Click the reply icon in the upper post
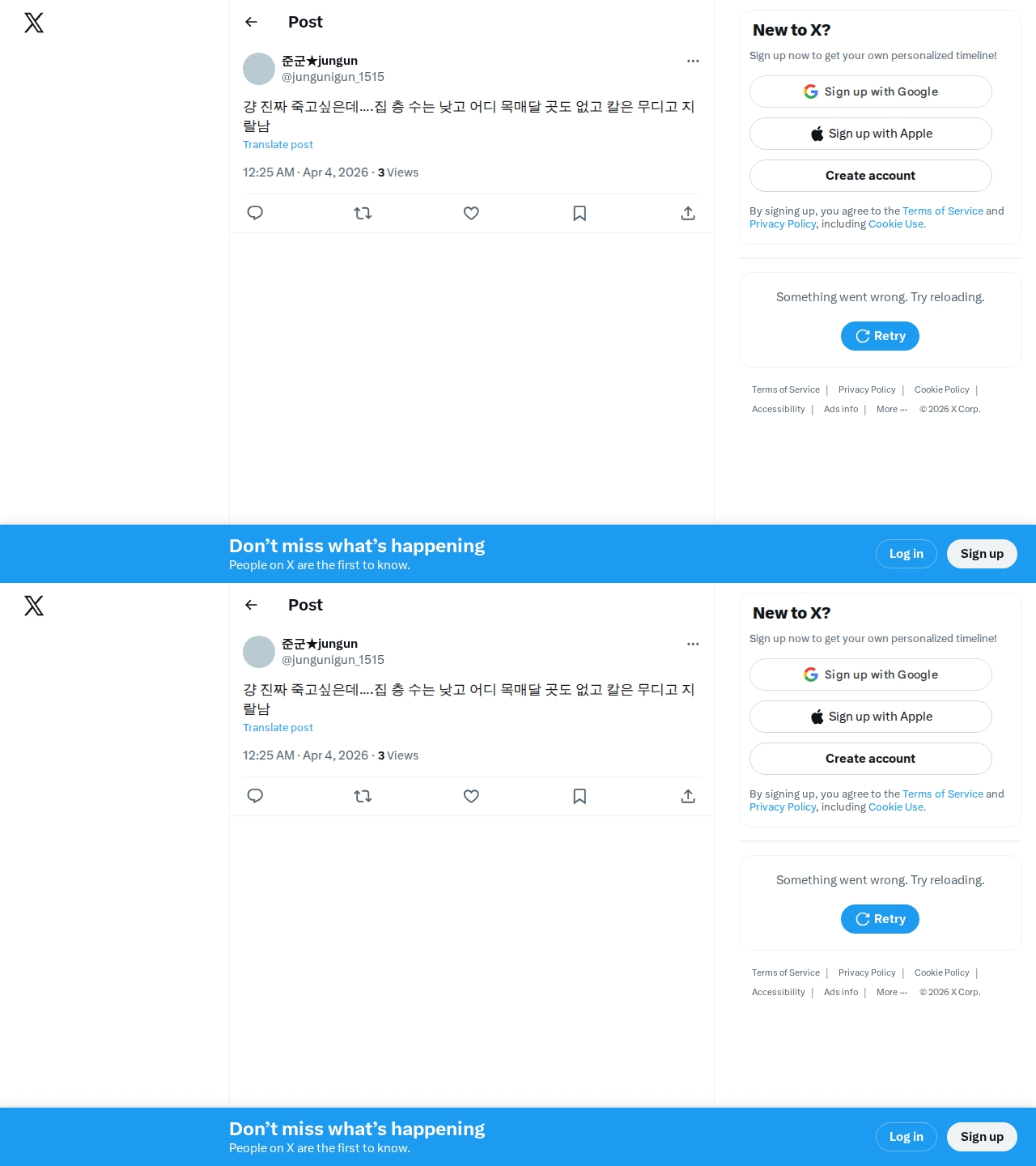Viewport: 1036px width, 1166px height. coord(255,213)
